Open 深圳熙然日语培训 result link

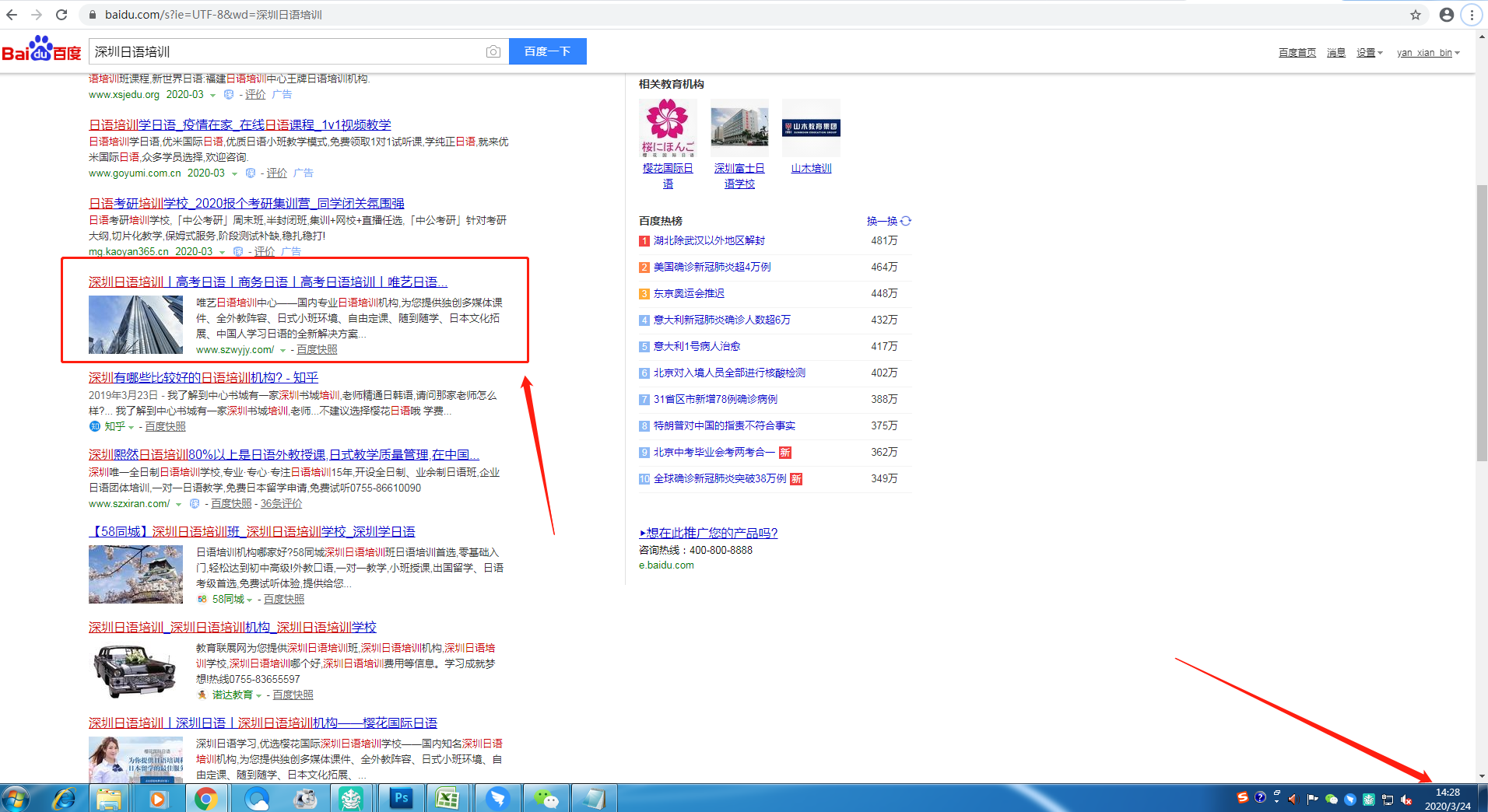pyautogui.click(x=284, y=454)
